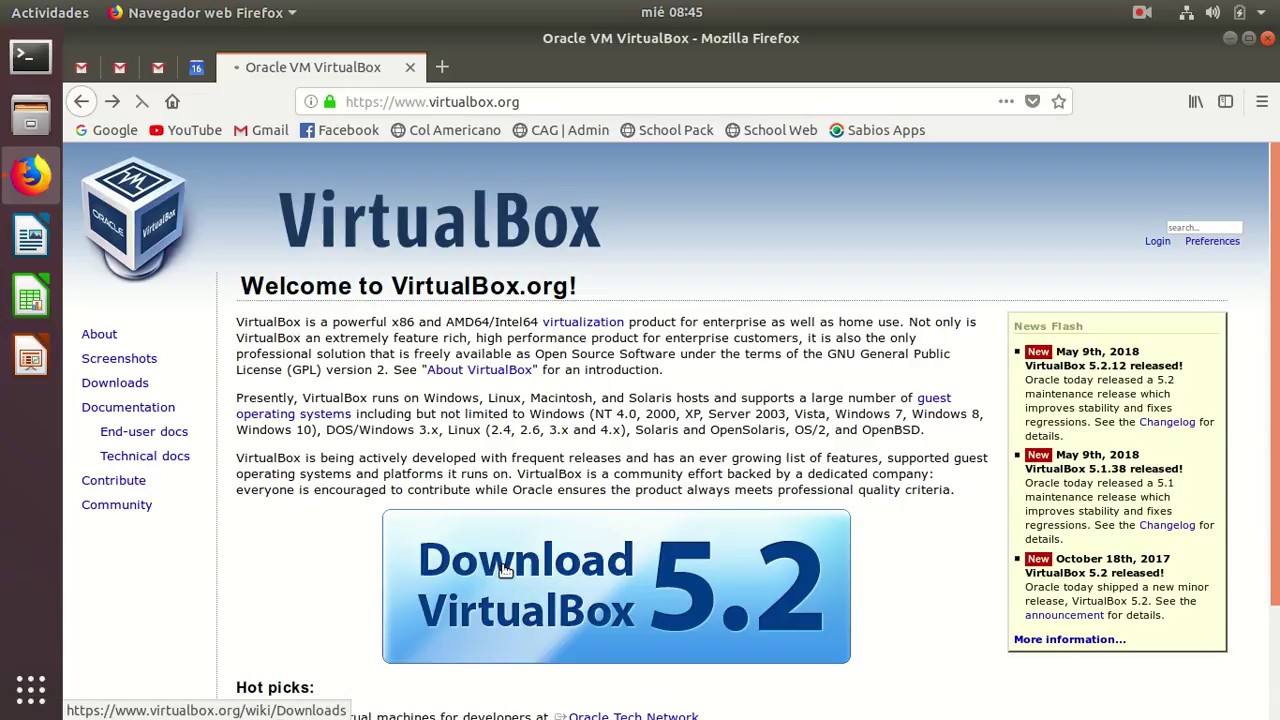Open School Pack bookmark
The width and height of the screenshot is (1280, 720).
(667, 130)
